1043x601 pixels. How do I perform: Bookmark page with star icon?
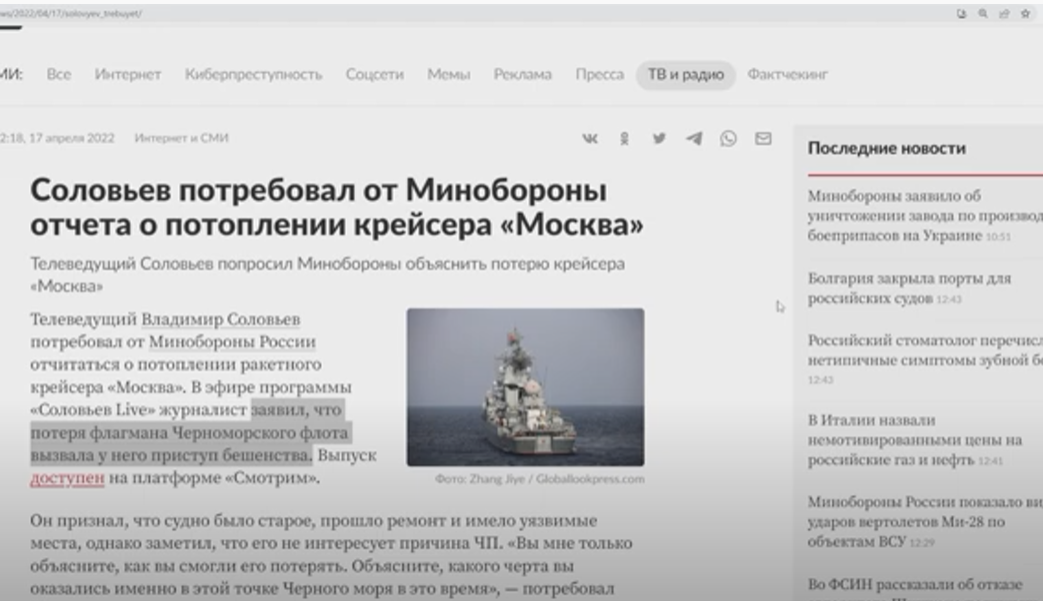point(1025,14)
